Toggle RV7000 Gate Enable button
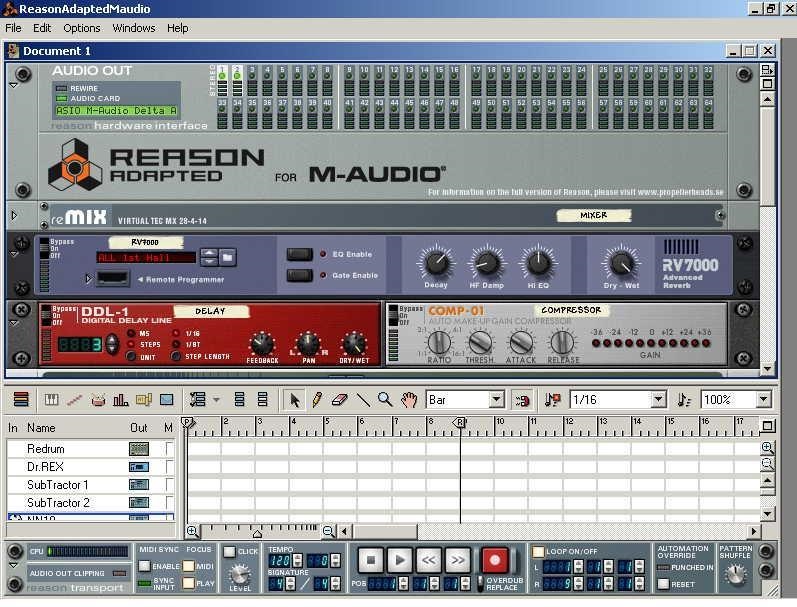The width and height of the screenshot is (797, 607). click(x=299, y=276)
